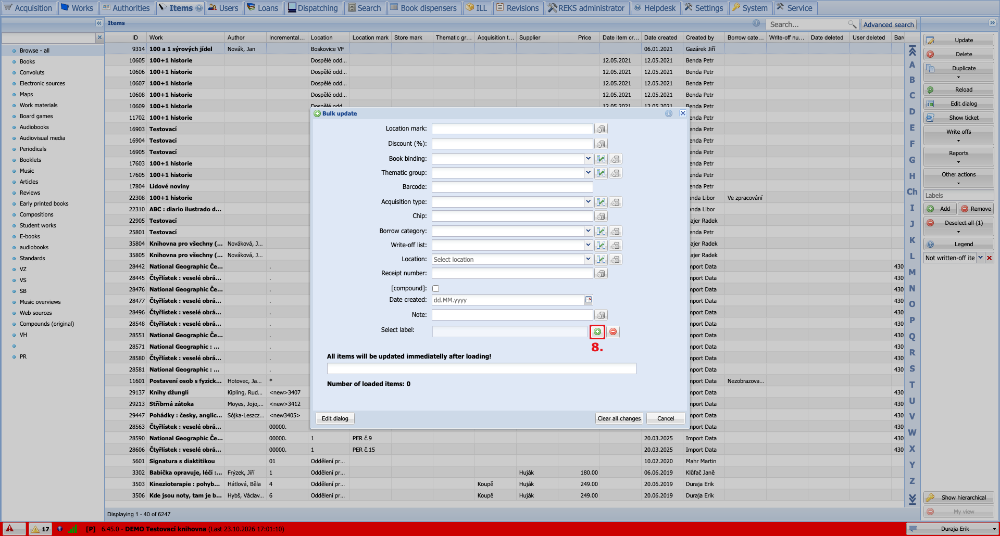Click the green chart icon beside Location dropdown
Viewport: 1000px width, 536px height.
pyautogui.click(x=601, y=260)
